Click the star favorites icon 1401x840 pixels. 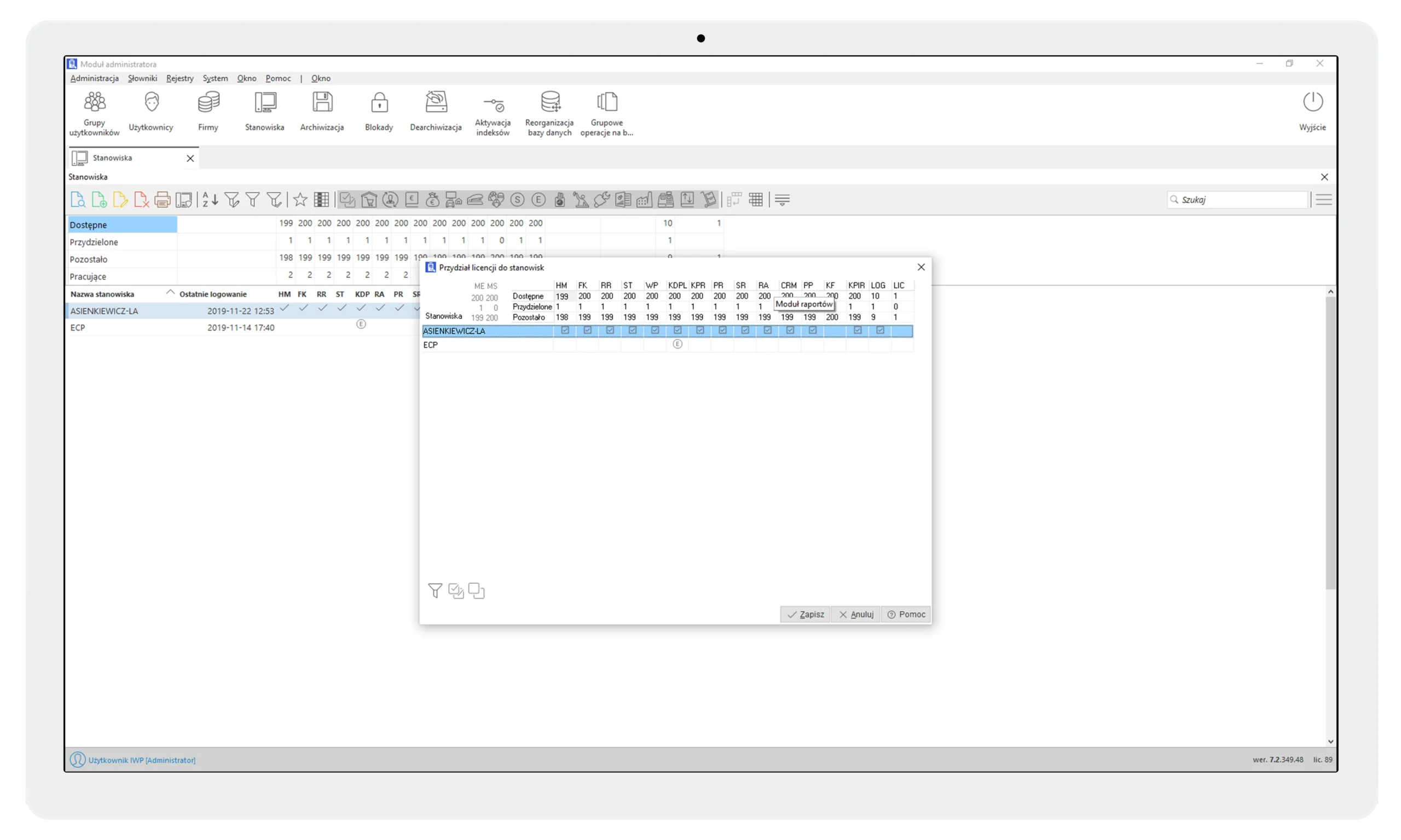pos(300,200)
